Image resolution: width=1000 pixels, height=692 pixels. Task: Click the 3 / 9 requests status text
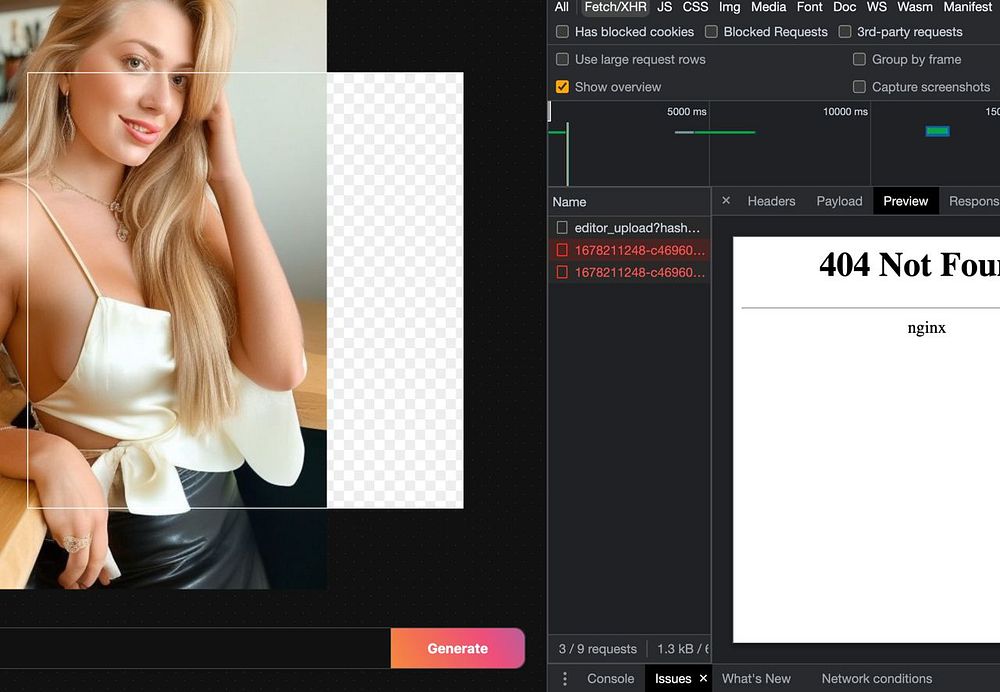point(598,649)
